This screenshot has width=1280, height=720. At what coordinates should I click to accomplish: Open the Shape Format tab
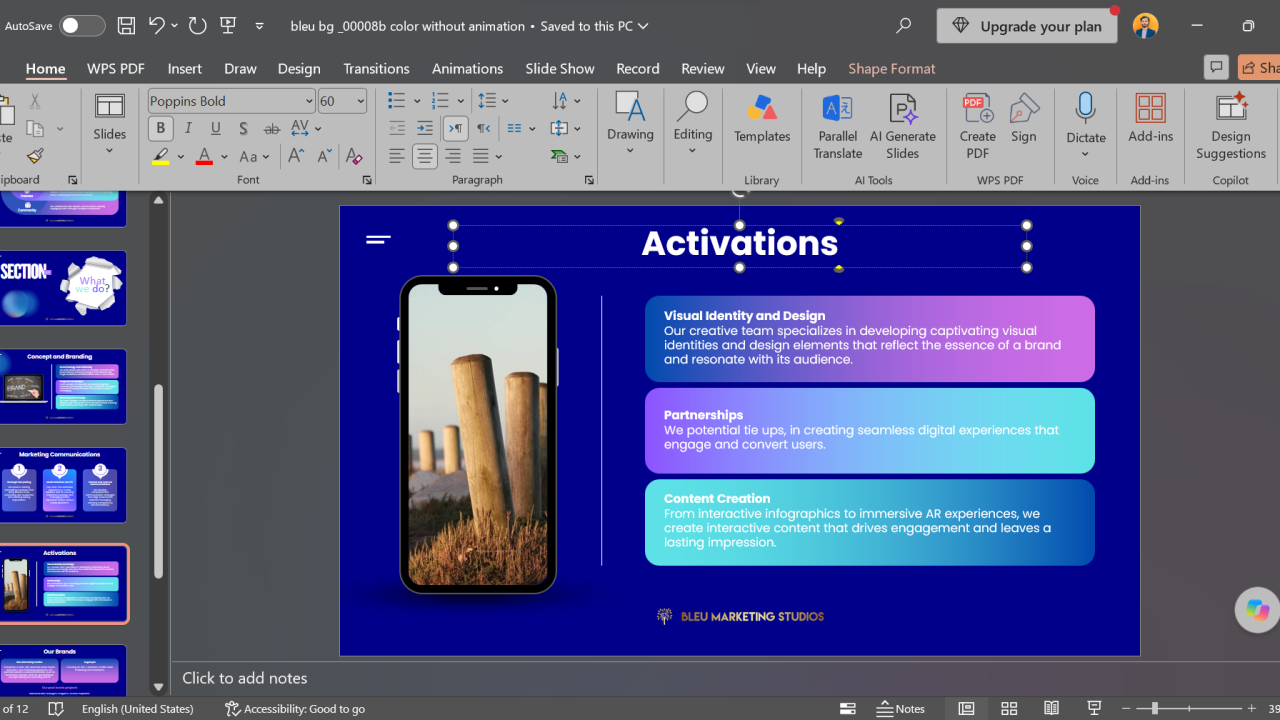(892, 68)
